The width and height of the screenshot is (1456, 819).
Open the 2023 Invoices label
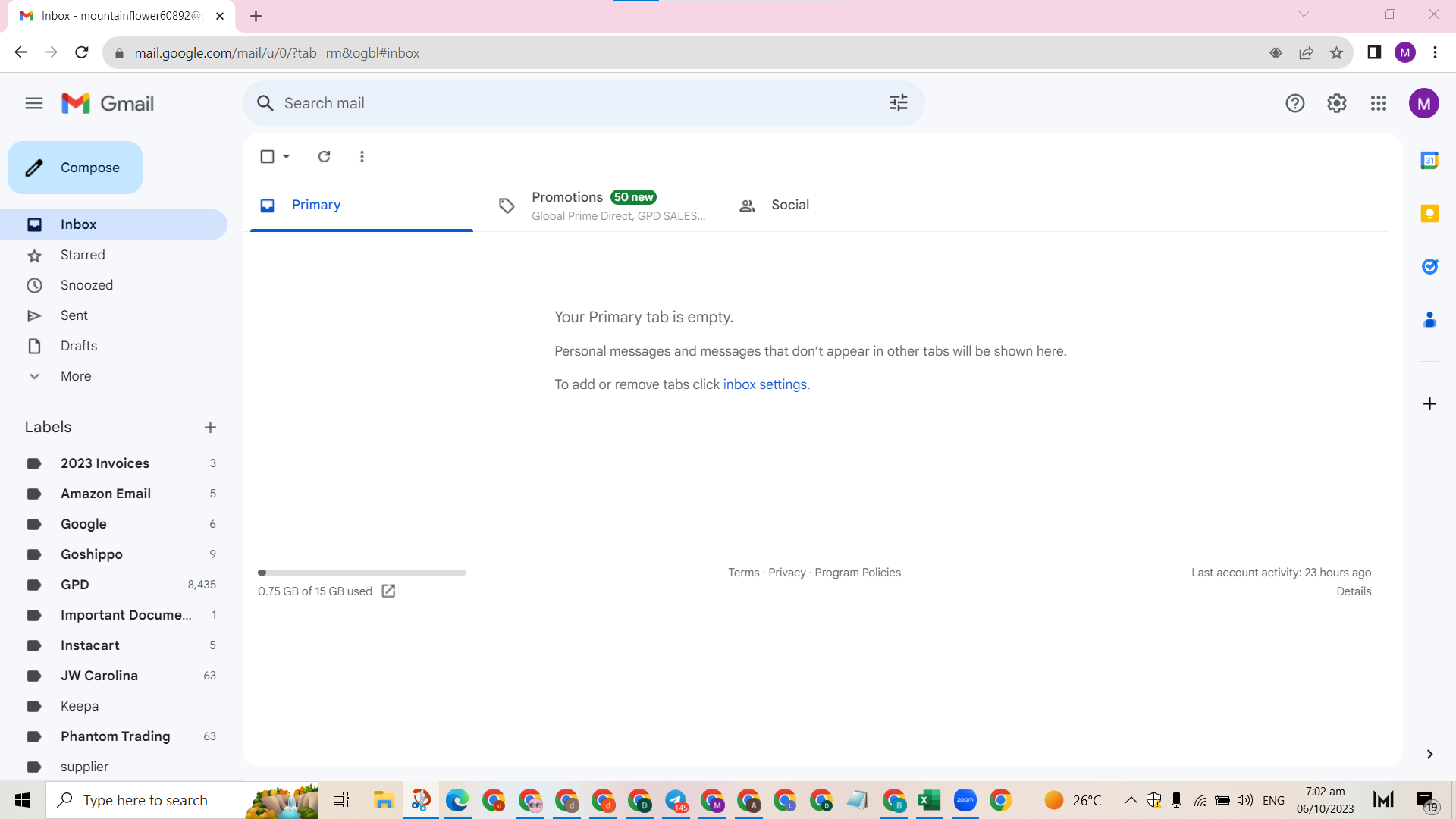pos(114,463)
